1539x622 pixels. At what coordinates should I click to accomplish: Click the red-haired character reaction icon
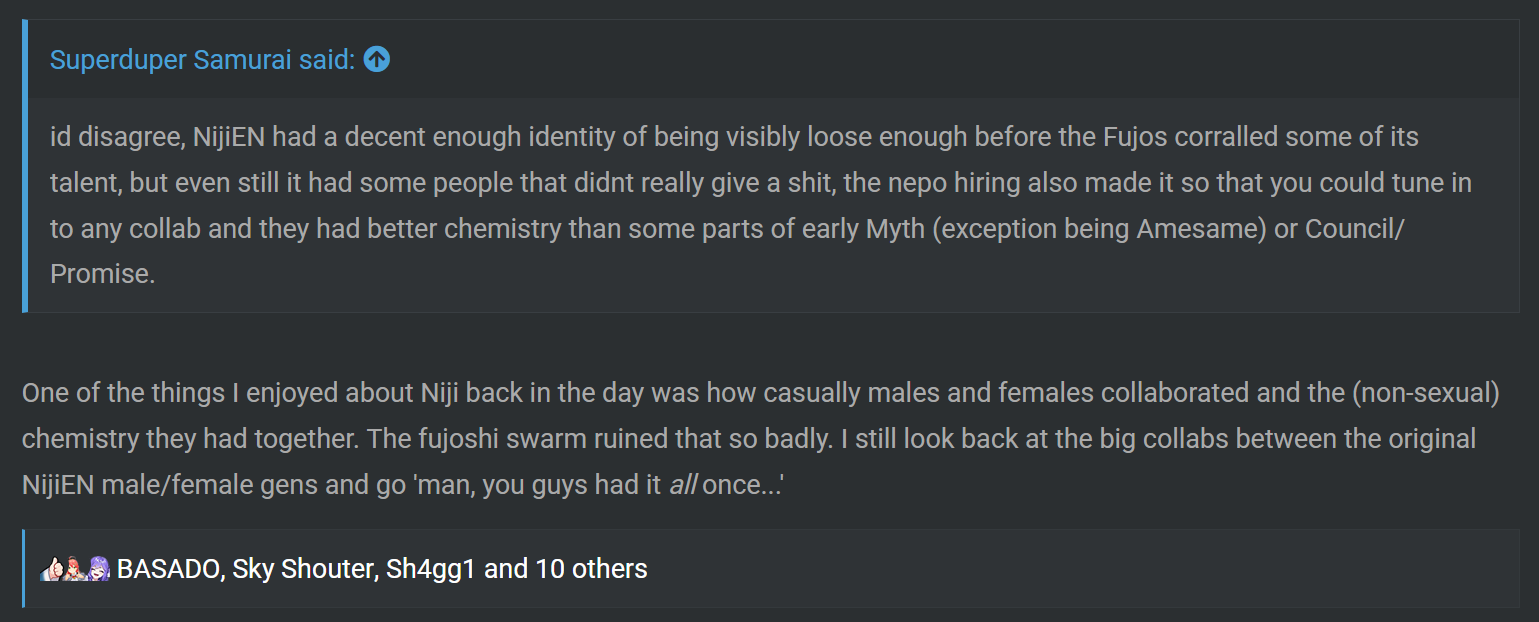75,569
